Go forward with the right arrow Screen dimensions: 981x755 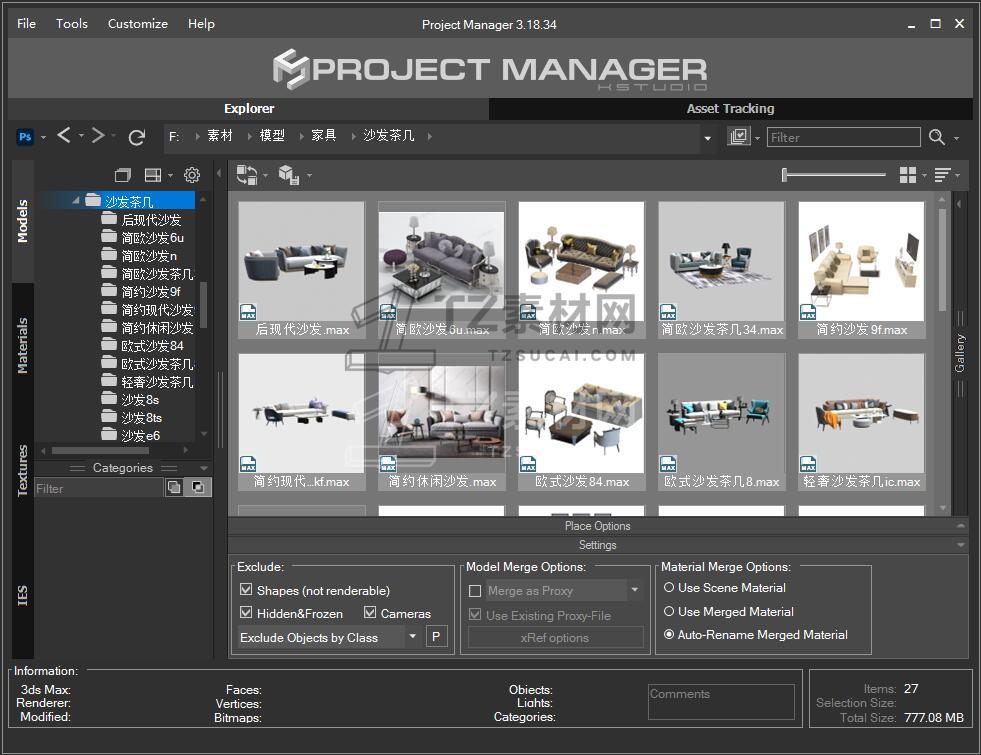point(97,136)
